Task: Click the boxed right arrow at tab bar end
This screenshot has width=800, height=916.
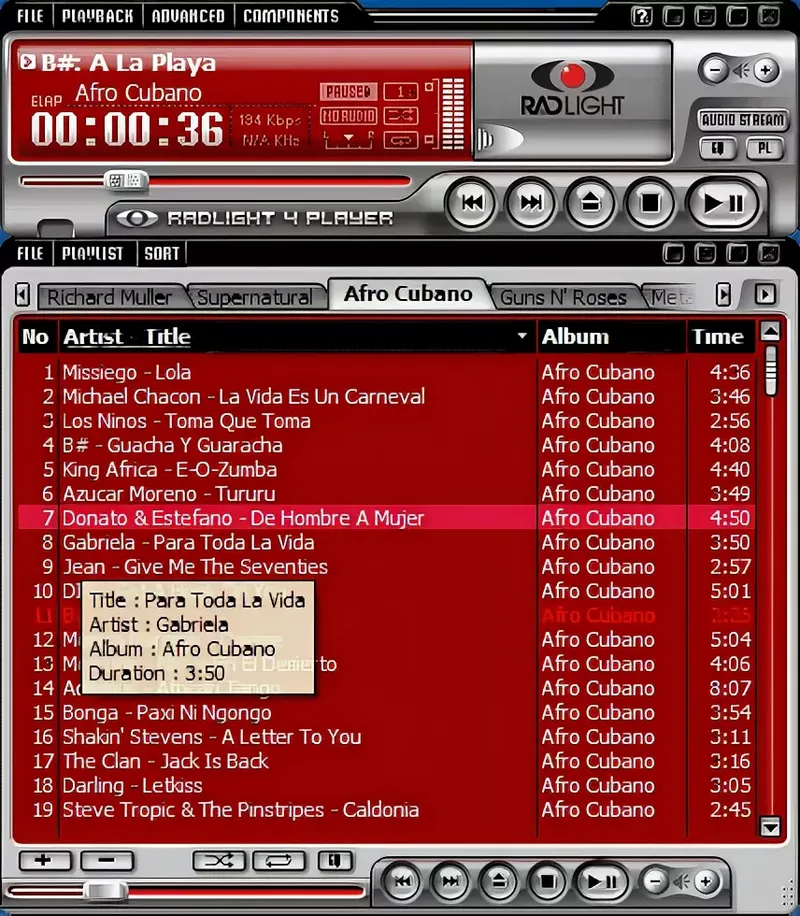Action: [x=766, y=294]
